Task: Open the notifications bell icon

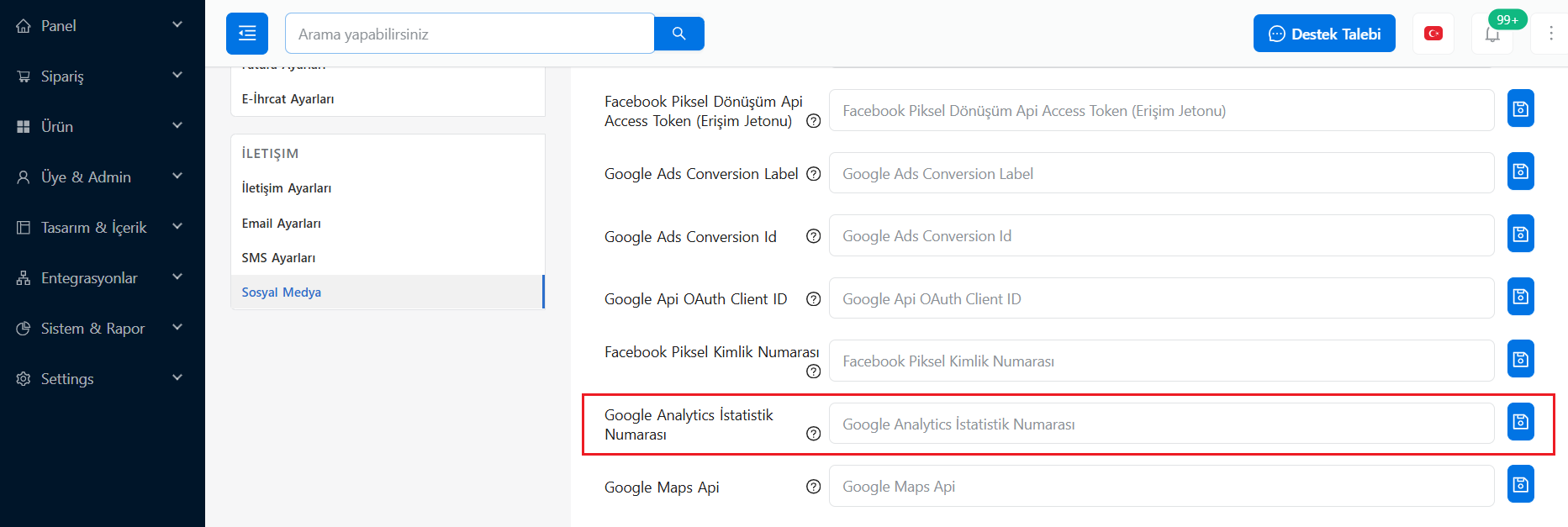Action: click(1492, 34)
